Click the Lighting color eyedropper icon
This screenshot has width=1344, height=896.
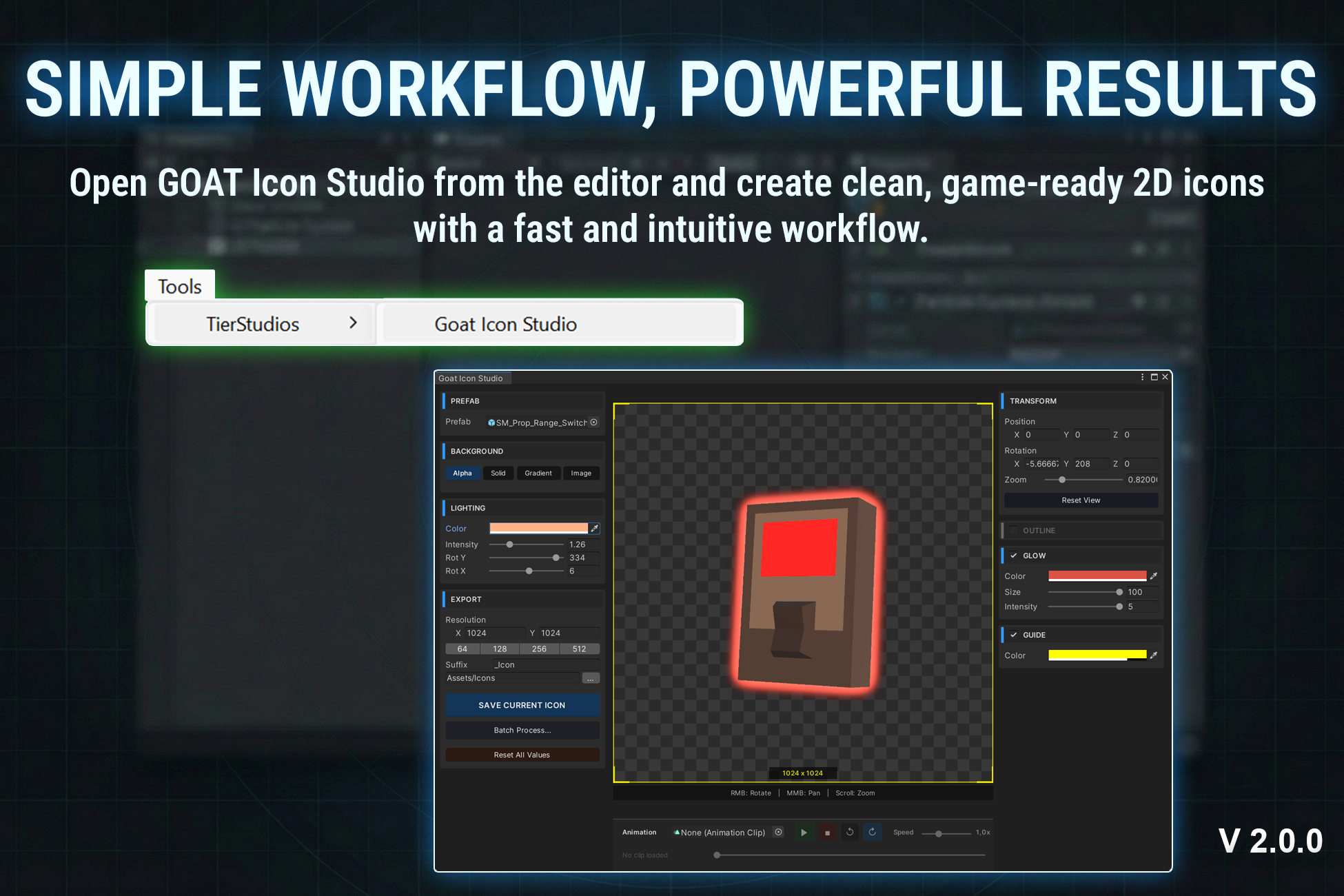(595, 529)
